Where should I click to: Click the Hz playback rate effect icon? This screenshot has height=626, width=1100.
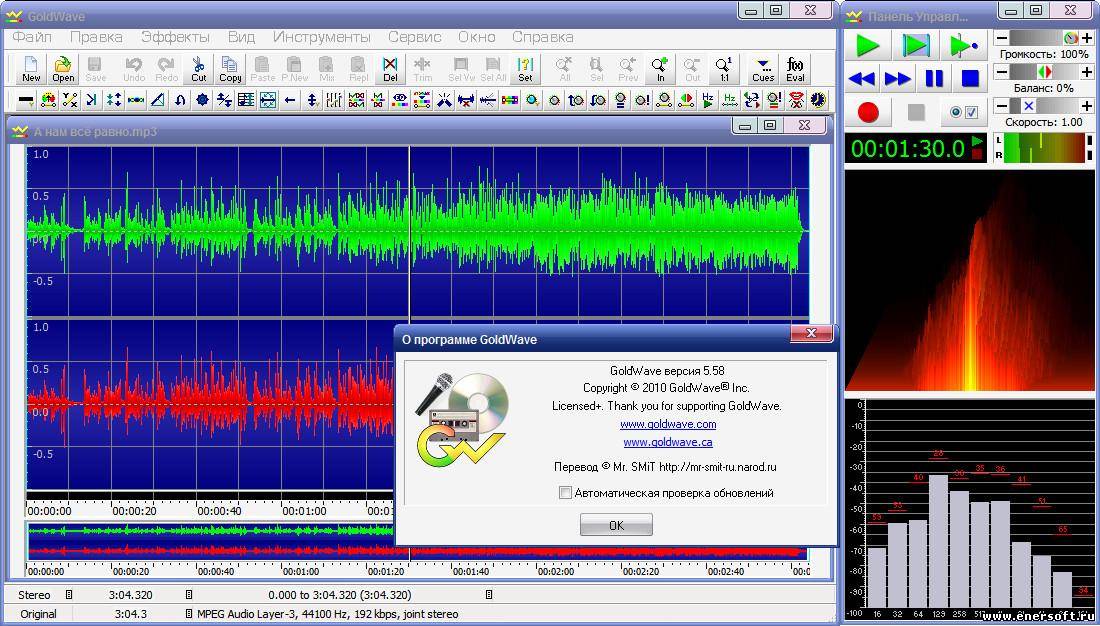(x=708, y=100)
